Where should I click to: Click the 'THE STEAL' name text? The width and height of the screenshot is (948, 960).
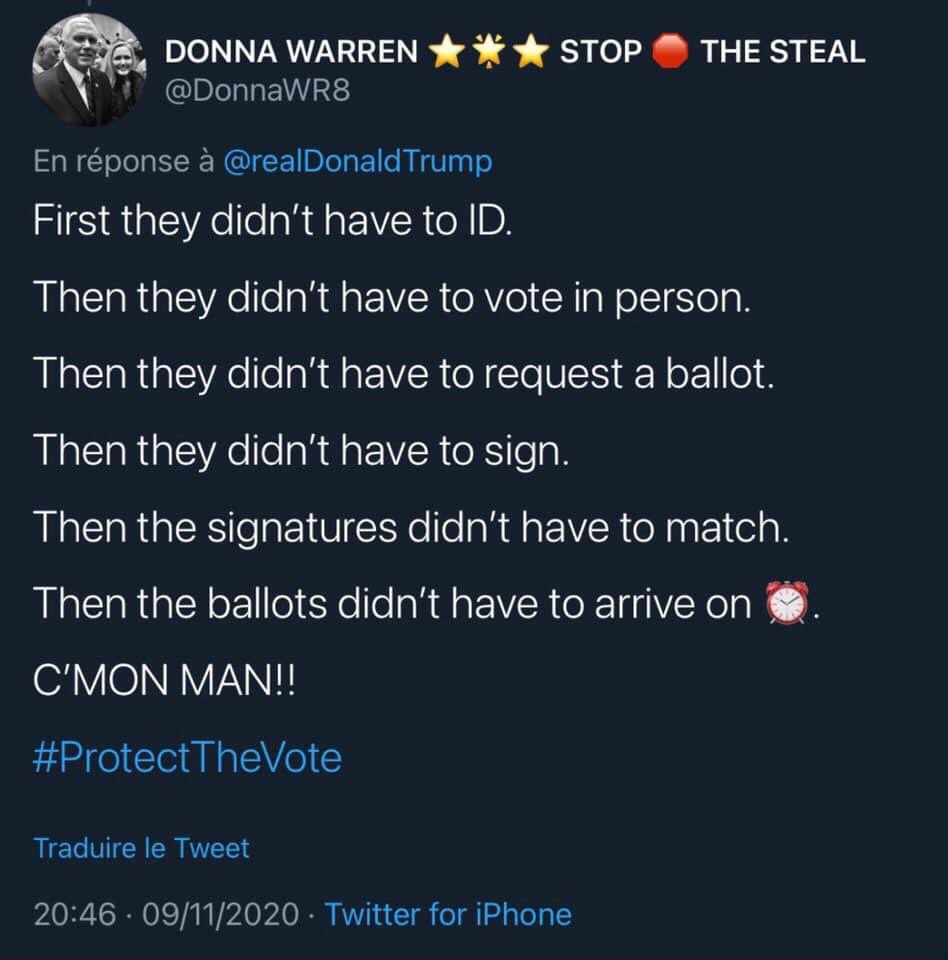tap(782, 52)
